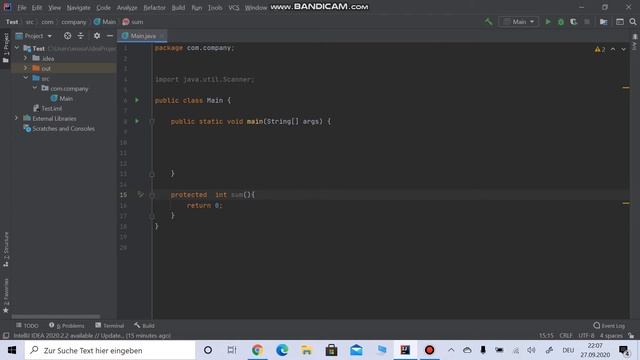Open Task View on the taskbar
Viewport: 640px width, 360px height.
[x=232, y=350]
